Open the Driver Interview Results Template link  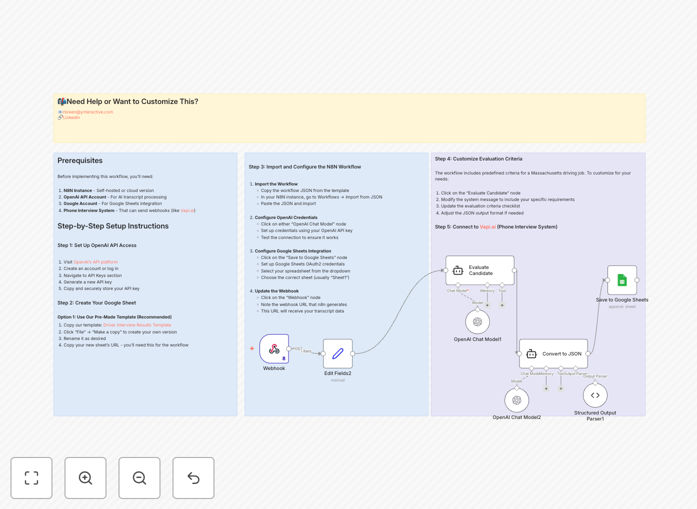[x=137, y=325]
